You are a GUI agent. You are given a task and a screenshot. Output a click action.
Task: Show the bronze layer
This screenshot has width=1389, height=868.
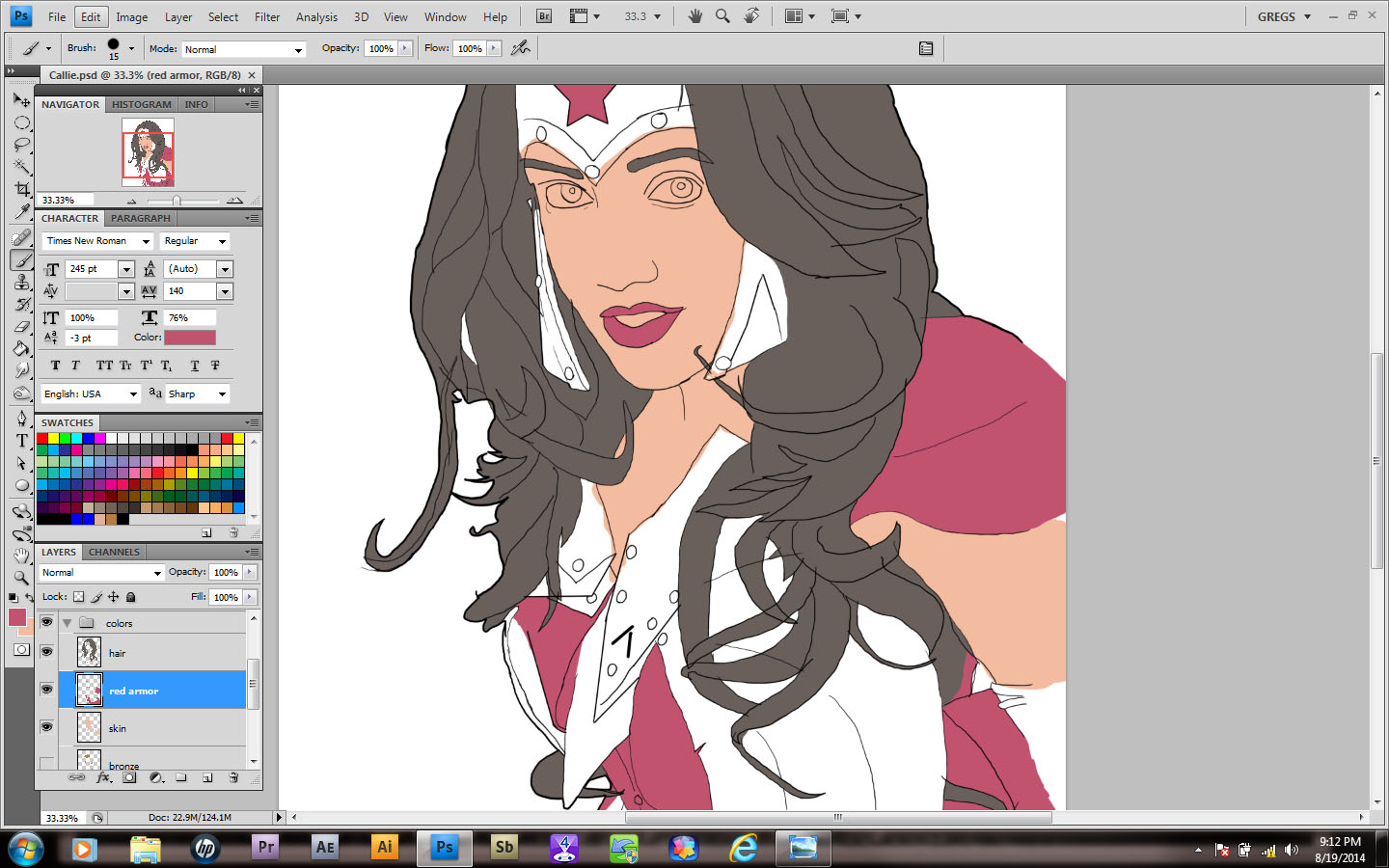[46, 764]
